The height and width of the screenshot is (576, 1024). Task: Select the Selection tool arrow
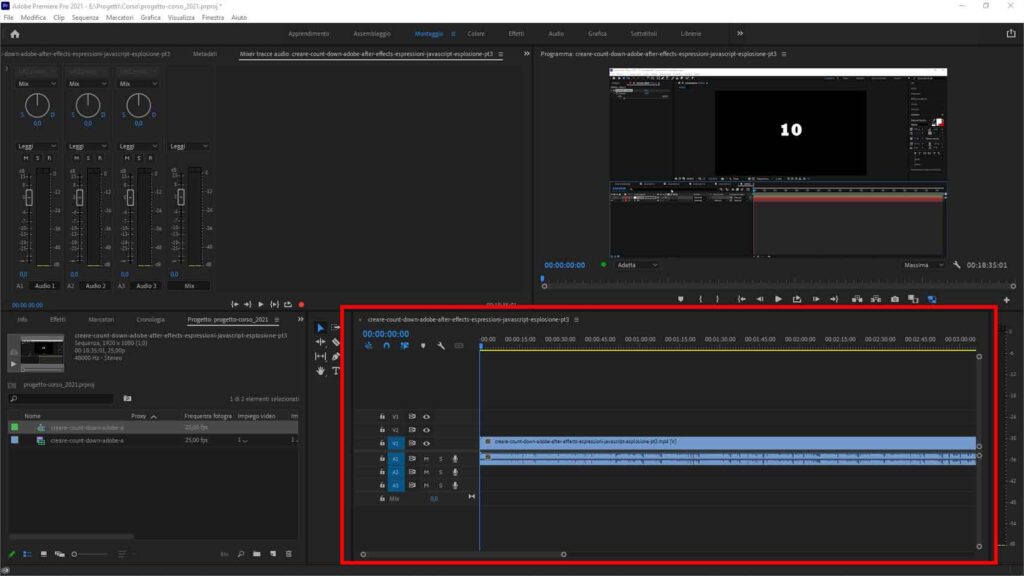[320, 327]
